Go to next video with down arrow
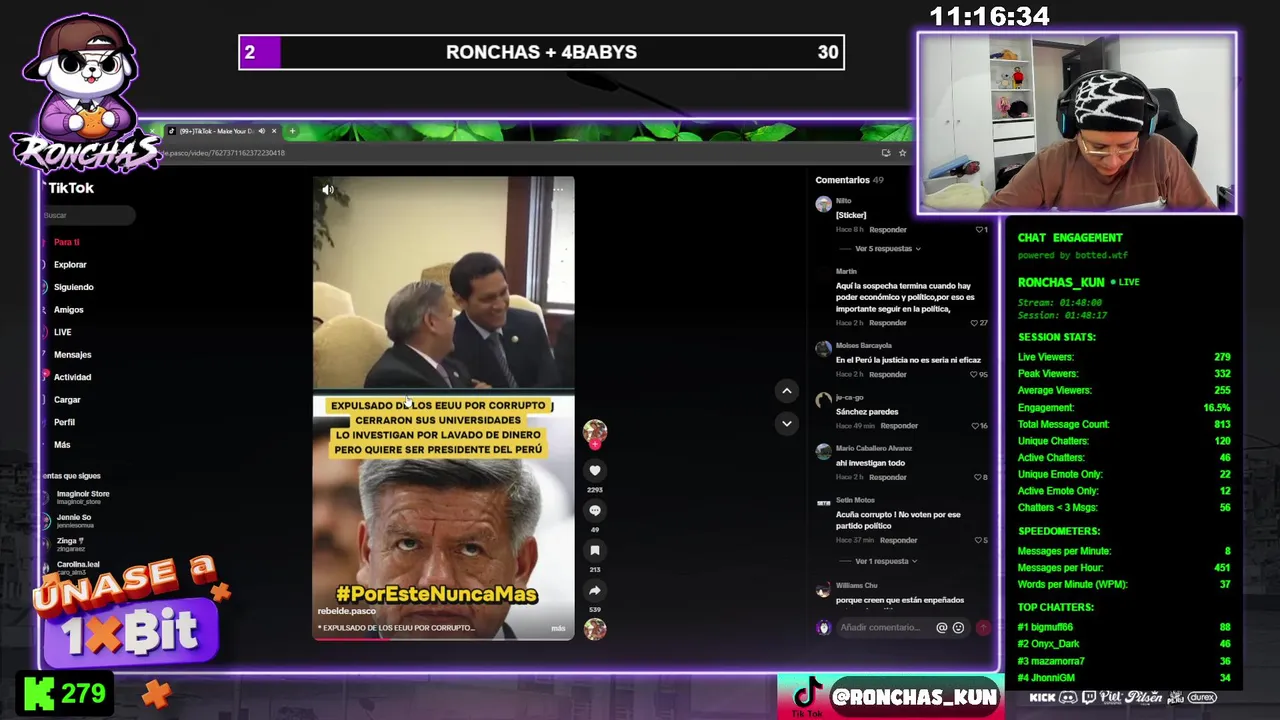The height and width of the screenshot is (720, 1280). click(786, 423)
